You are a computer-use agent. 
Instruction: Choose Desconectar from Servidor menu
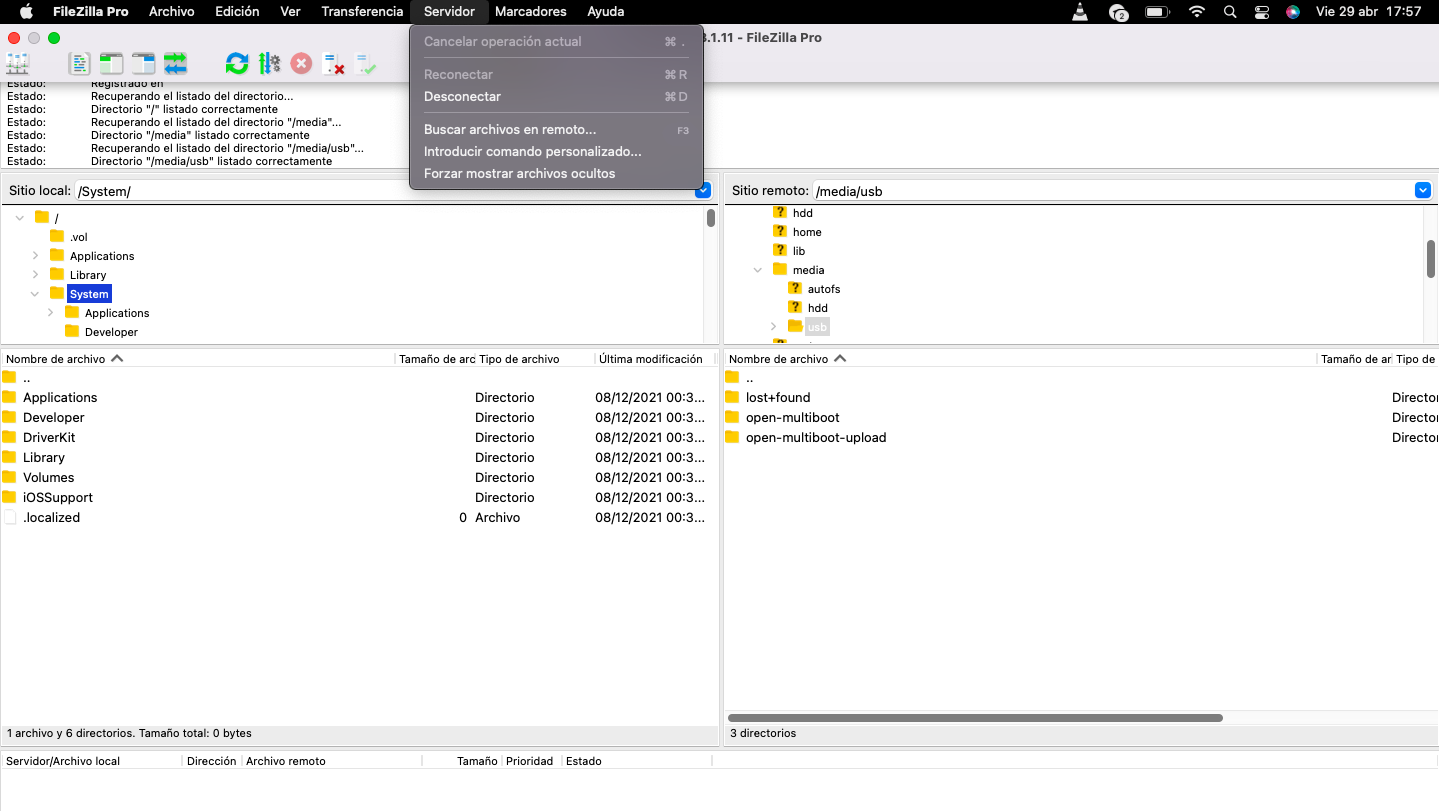click(x=462, y=97)
